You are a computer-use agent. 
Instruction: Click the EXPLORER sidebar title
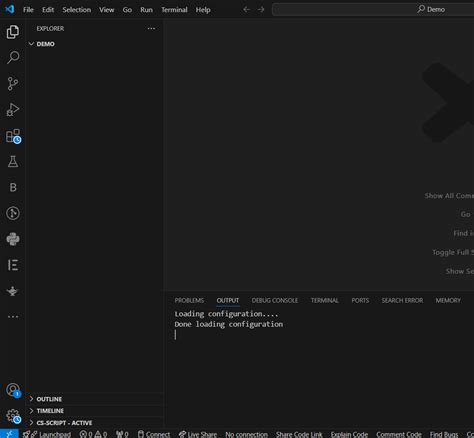point(50,29)
